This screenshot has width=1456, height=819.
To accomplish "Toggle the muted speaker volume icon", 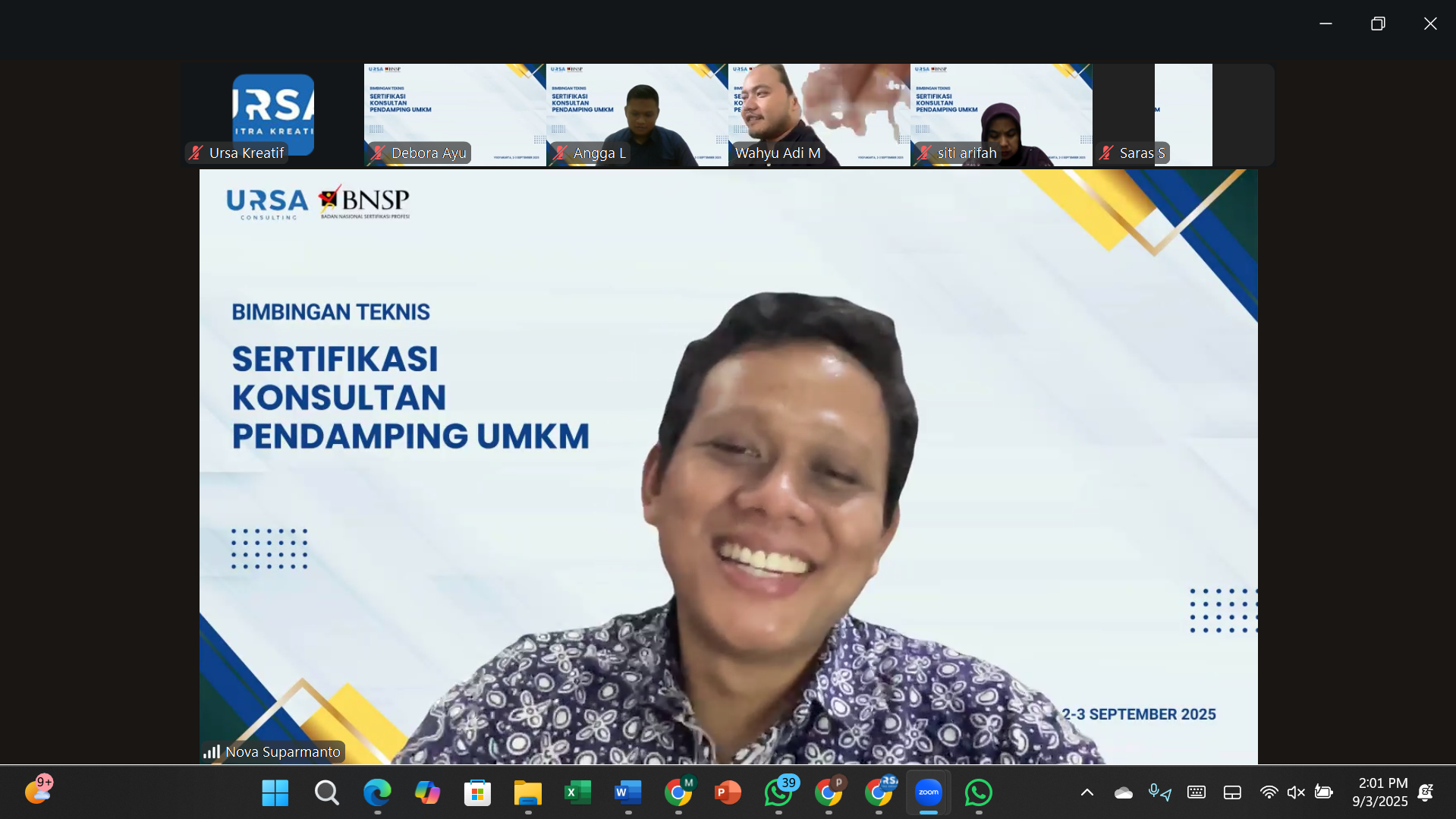I will [1296, 792].
